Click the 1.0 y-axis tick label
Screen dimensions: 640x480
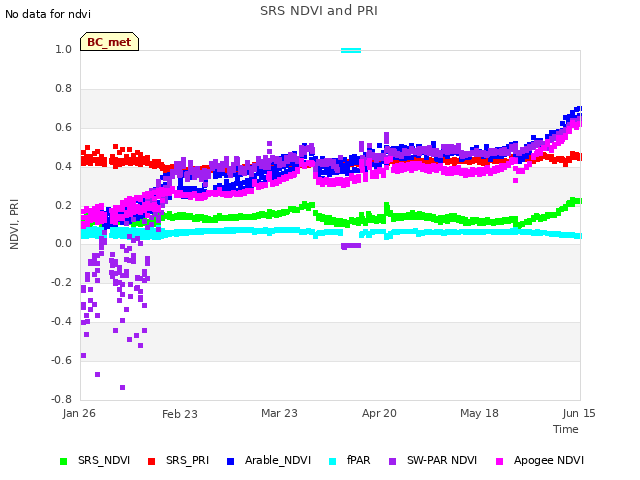tap(64, 49)
